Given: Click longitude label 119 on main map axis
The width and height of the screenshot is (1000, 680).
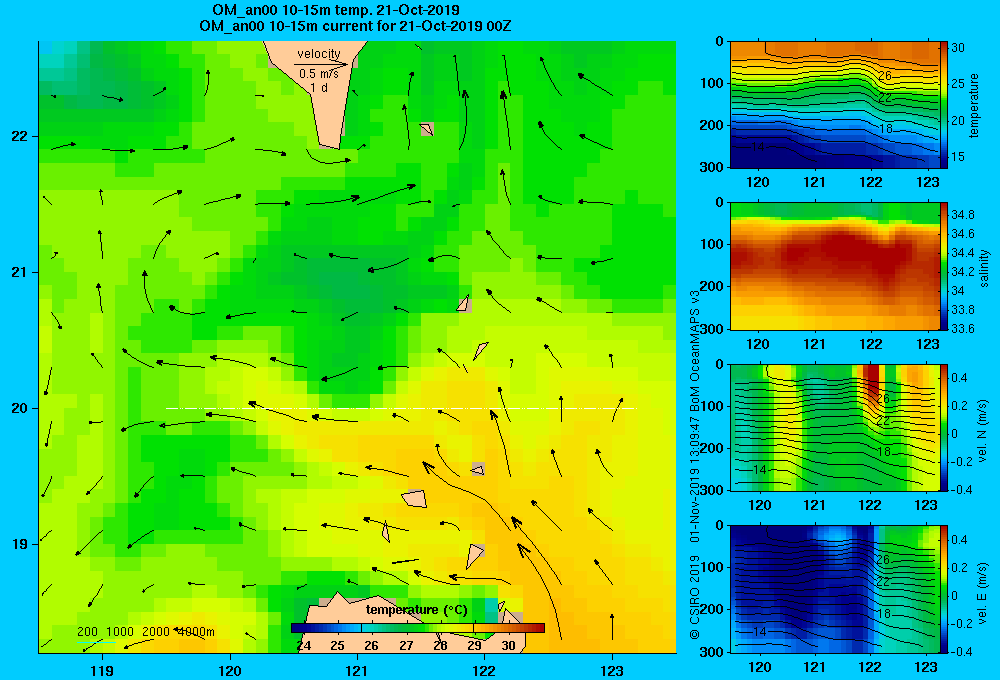Looking at the screenshot, I should click(x=102, y=670).
